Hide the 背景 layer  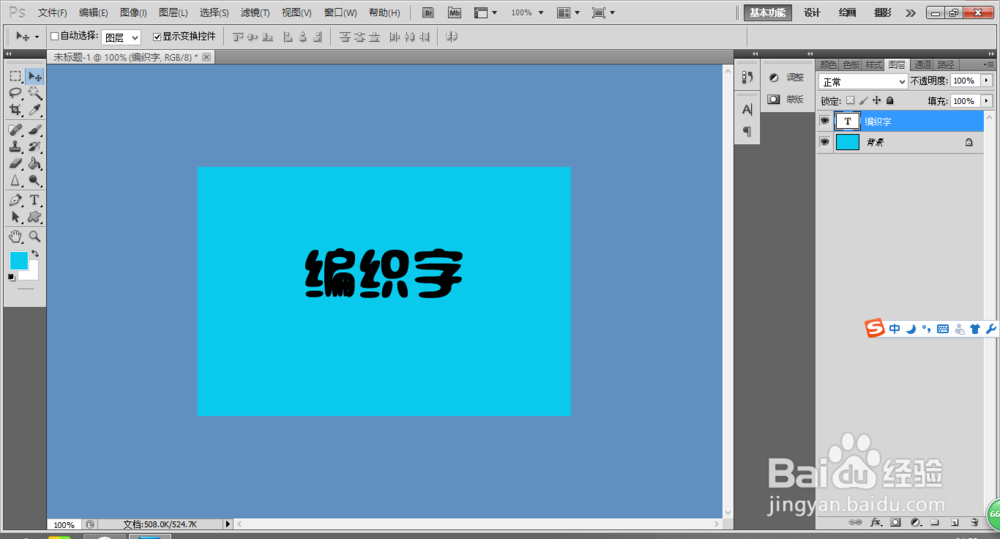click(x=825, y=142)
